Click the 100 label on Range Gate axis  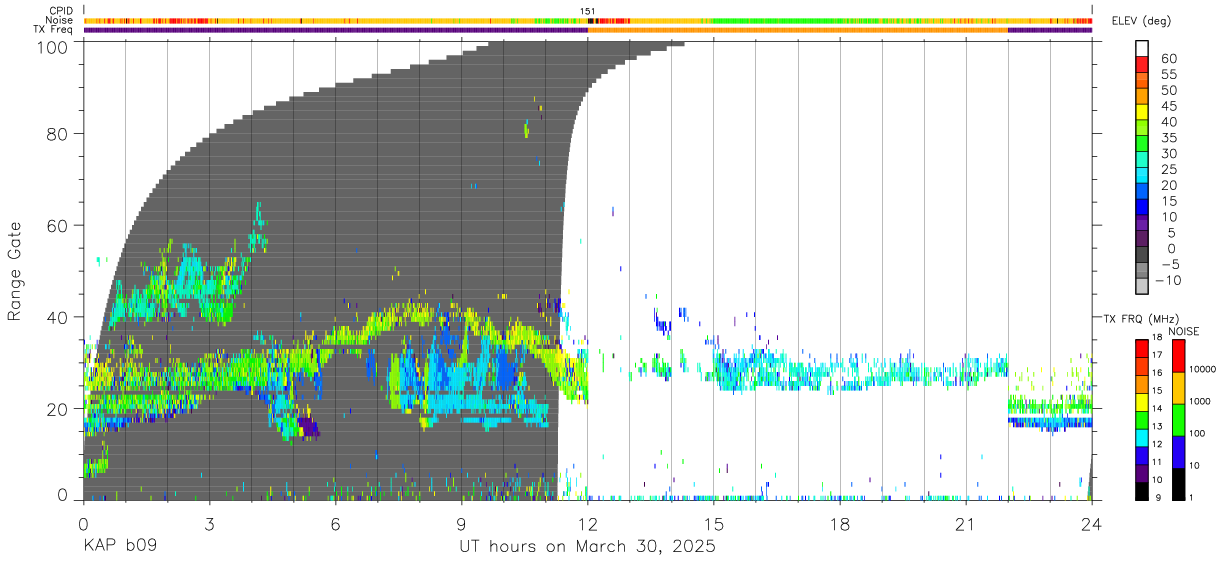pyautogui.click(x=52, y=46)
